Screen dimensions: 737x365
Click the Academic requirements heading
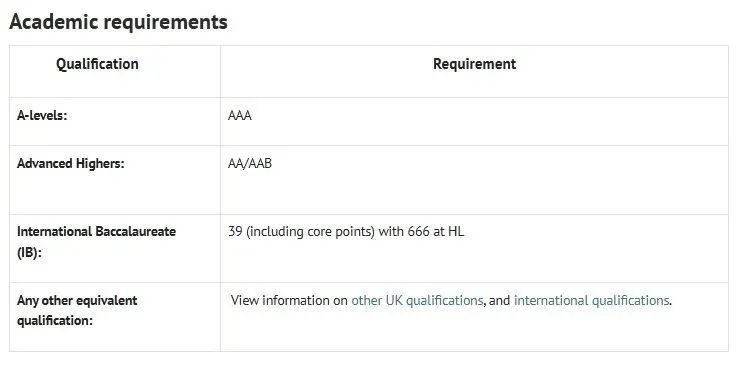(x=118, y=22)
